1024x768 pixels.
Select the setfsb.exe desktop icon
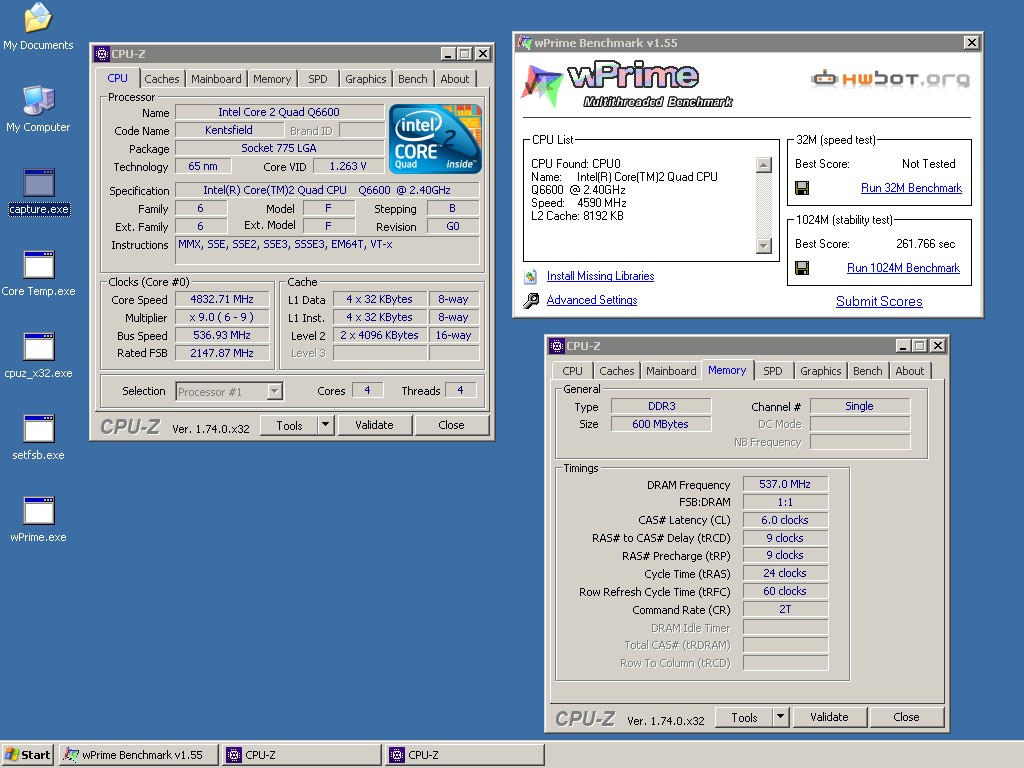(38, 438)
